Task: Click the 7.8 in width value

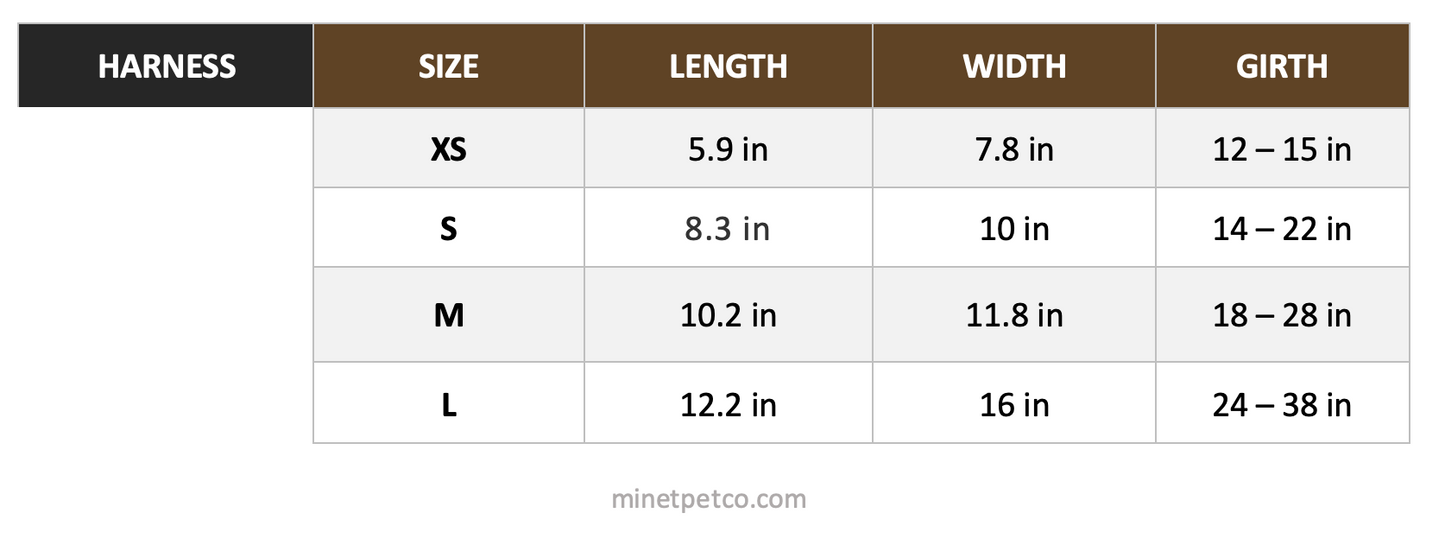Action: (1014, 149)
